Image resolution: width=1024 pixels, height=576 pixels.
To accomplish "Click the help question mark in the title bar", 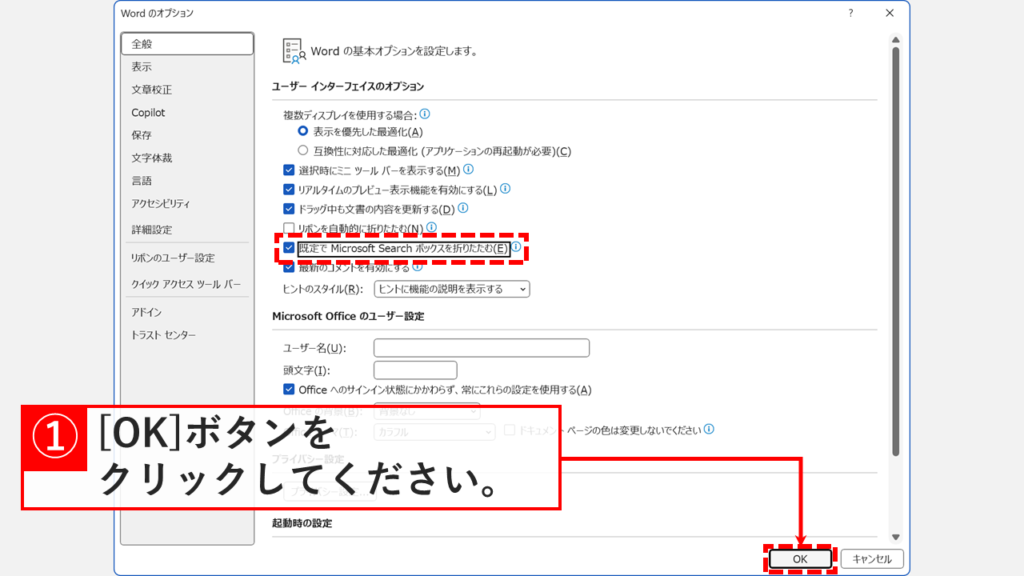I will point(849,14).
